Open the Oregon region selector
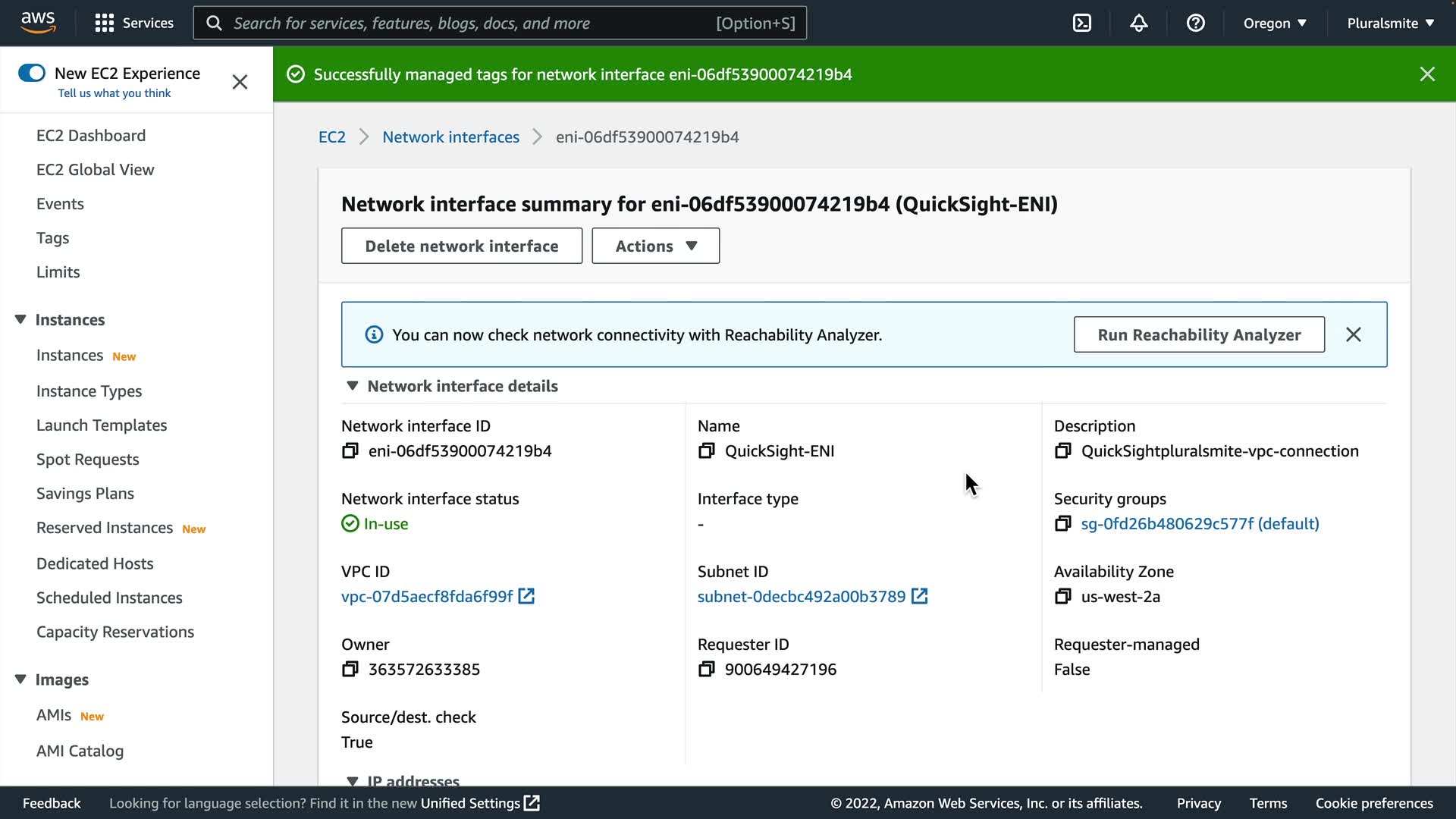Viewport: 1456px width, 819px height. (x=1275, y=23)
